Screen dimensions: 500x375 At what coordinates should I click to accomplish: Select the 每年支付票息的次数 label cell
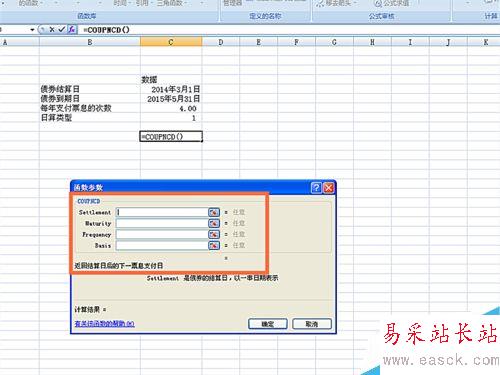click(x=90, y=108)
